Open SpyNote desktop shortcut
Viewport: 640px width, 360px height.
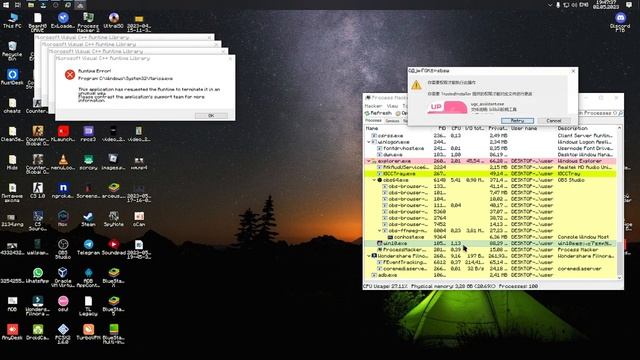point(113,218)
